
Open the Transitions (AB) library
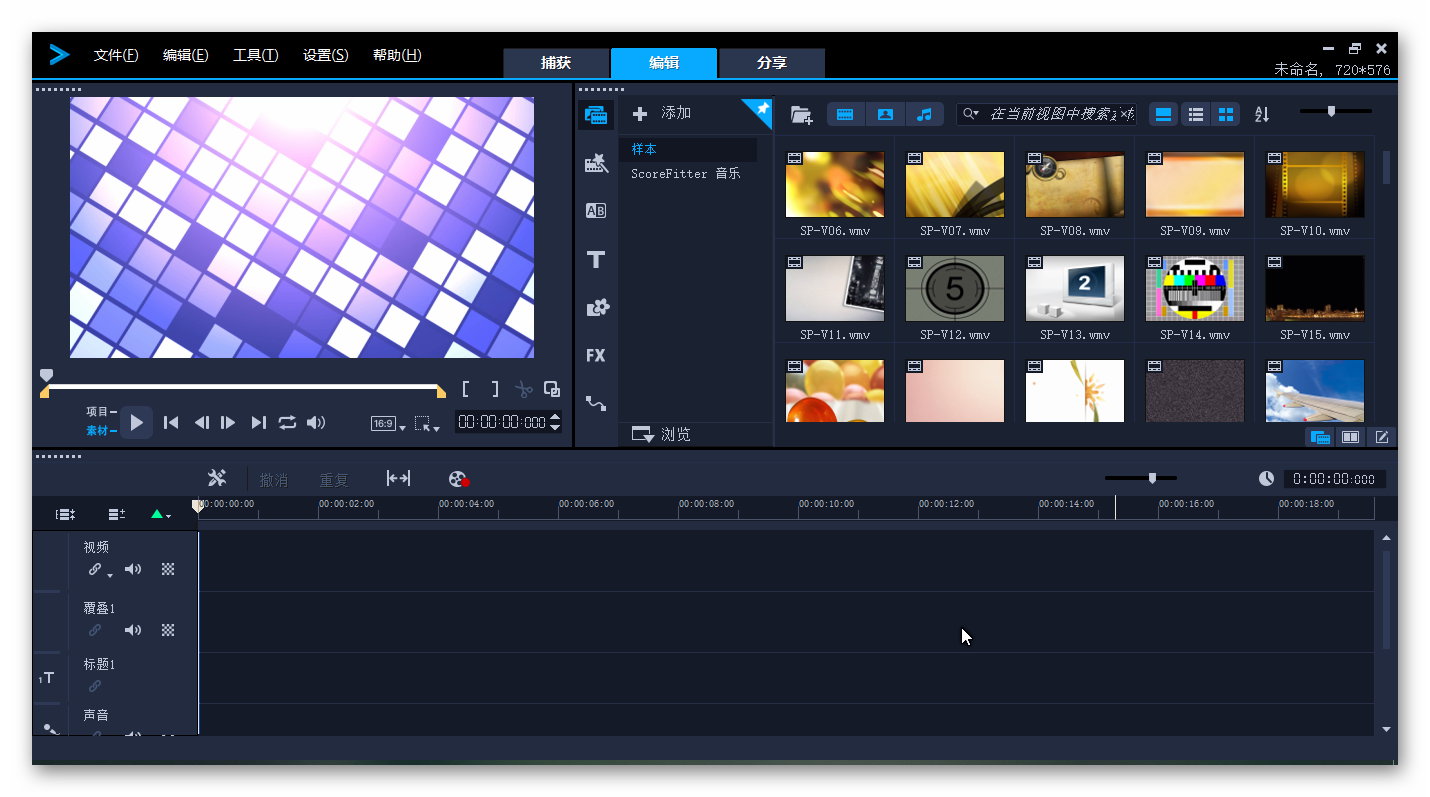pyautogui.click(x=596, y=211)
